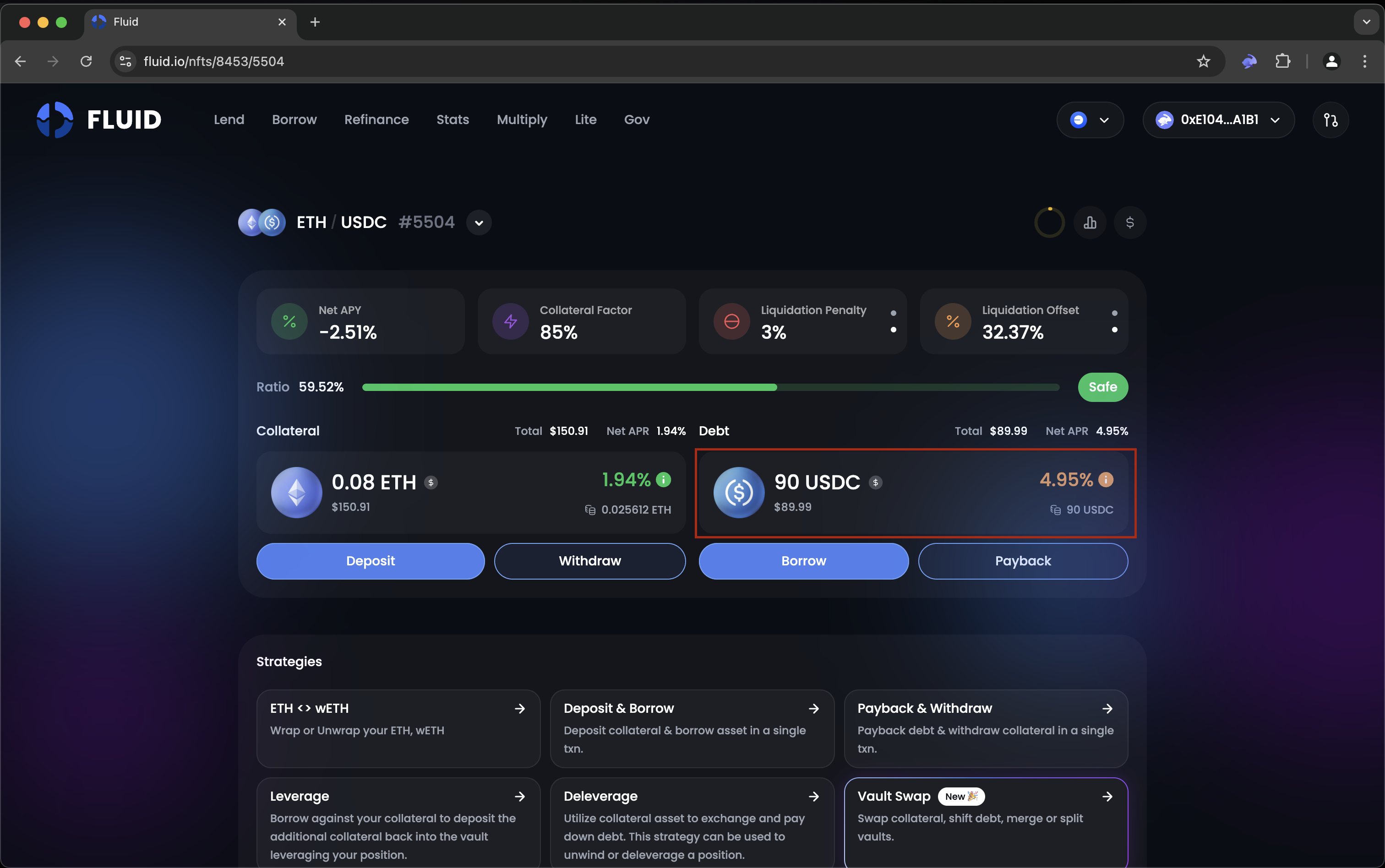
Task: Bookmark page with the star icon
Action: pyautogui.click(x=1204, y=61)
